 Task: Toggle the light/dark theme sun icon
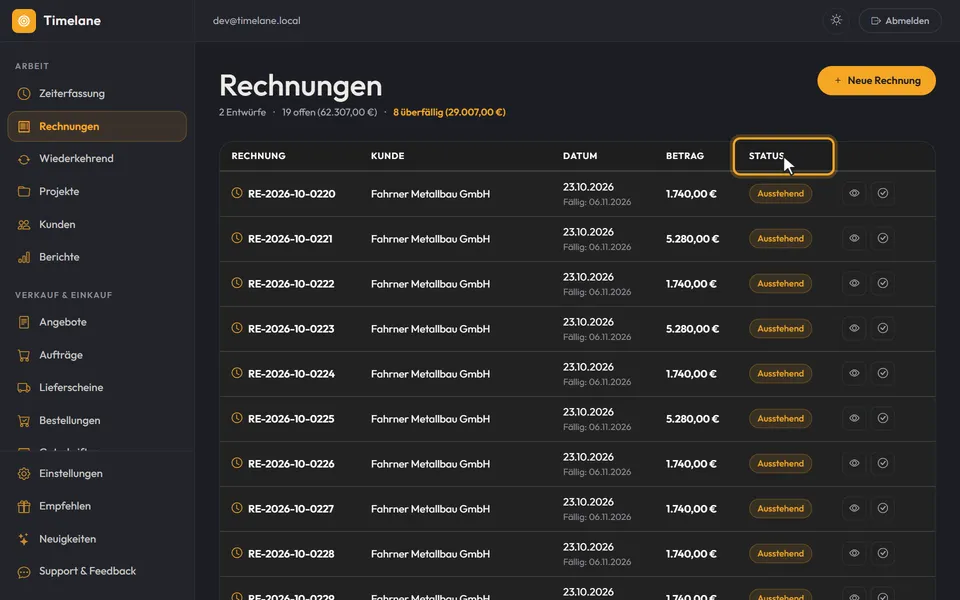836,21
